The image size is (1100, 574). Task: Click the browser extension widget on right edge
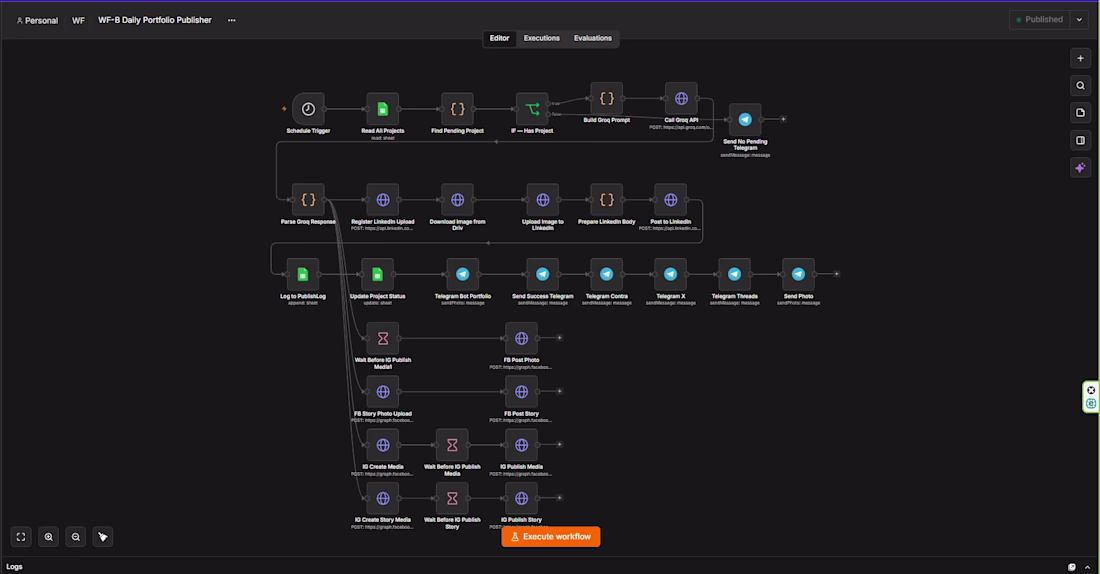click(1091, 396)
